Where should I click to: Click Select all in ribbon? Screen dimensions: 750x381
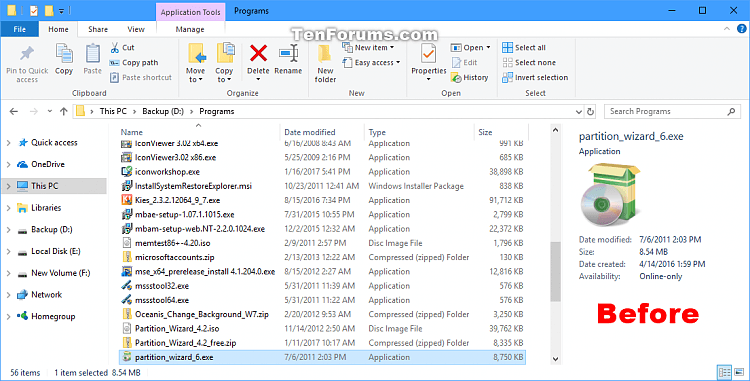click(524, 47)
